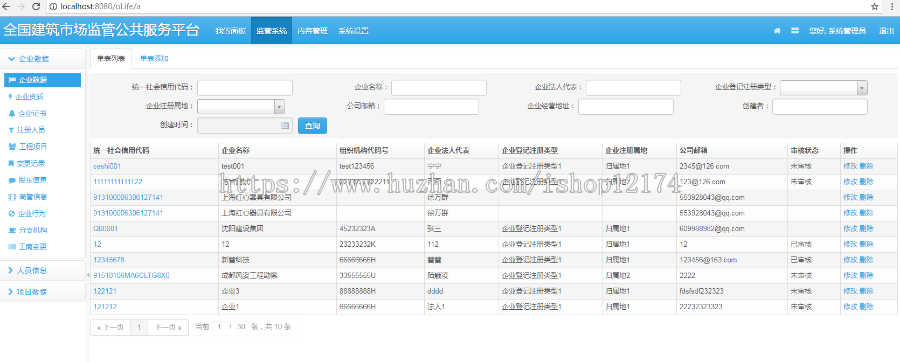900x362 pixels.
Task: Collapse sidebar with the small left-arrow handle
Action: point(88,275)
